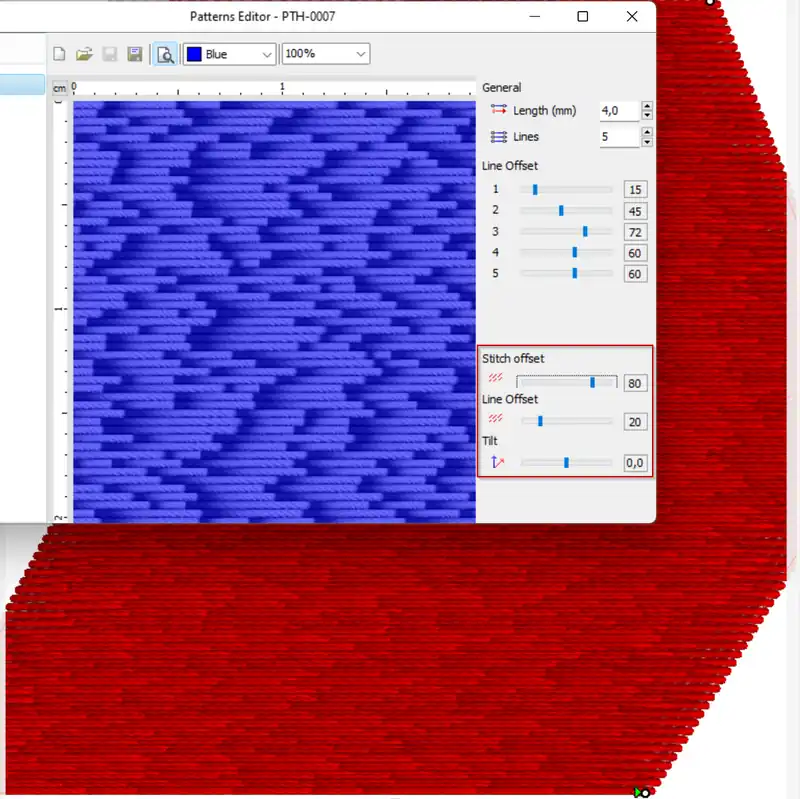Create a new pattern document
The width and height of the screenshot is (800, 799).
(x=59, y=54)
